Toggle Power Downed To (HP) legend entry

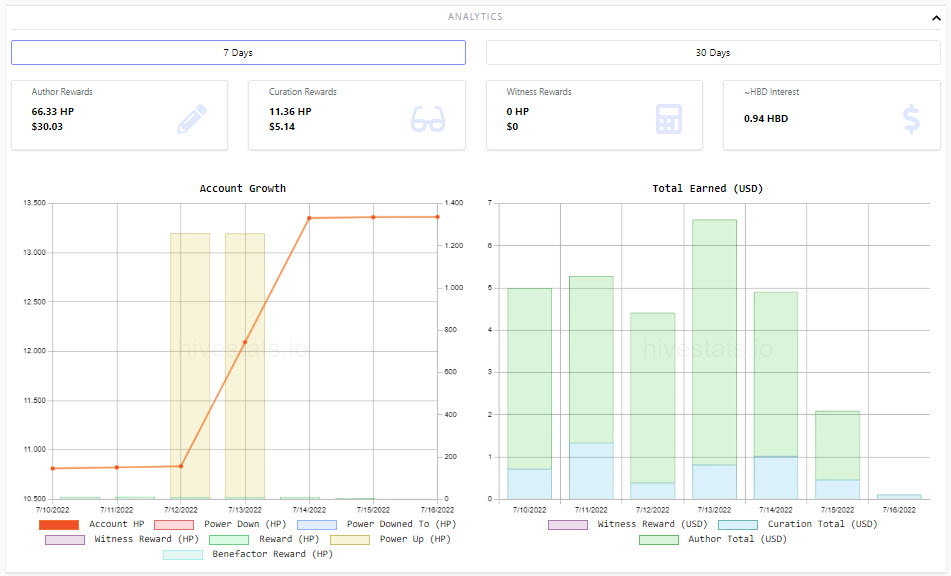click(x=377, y=524)
